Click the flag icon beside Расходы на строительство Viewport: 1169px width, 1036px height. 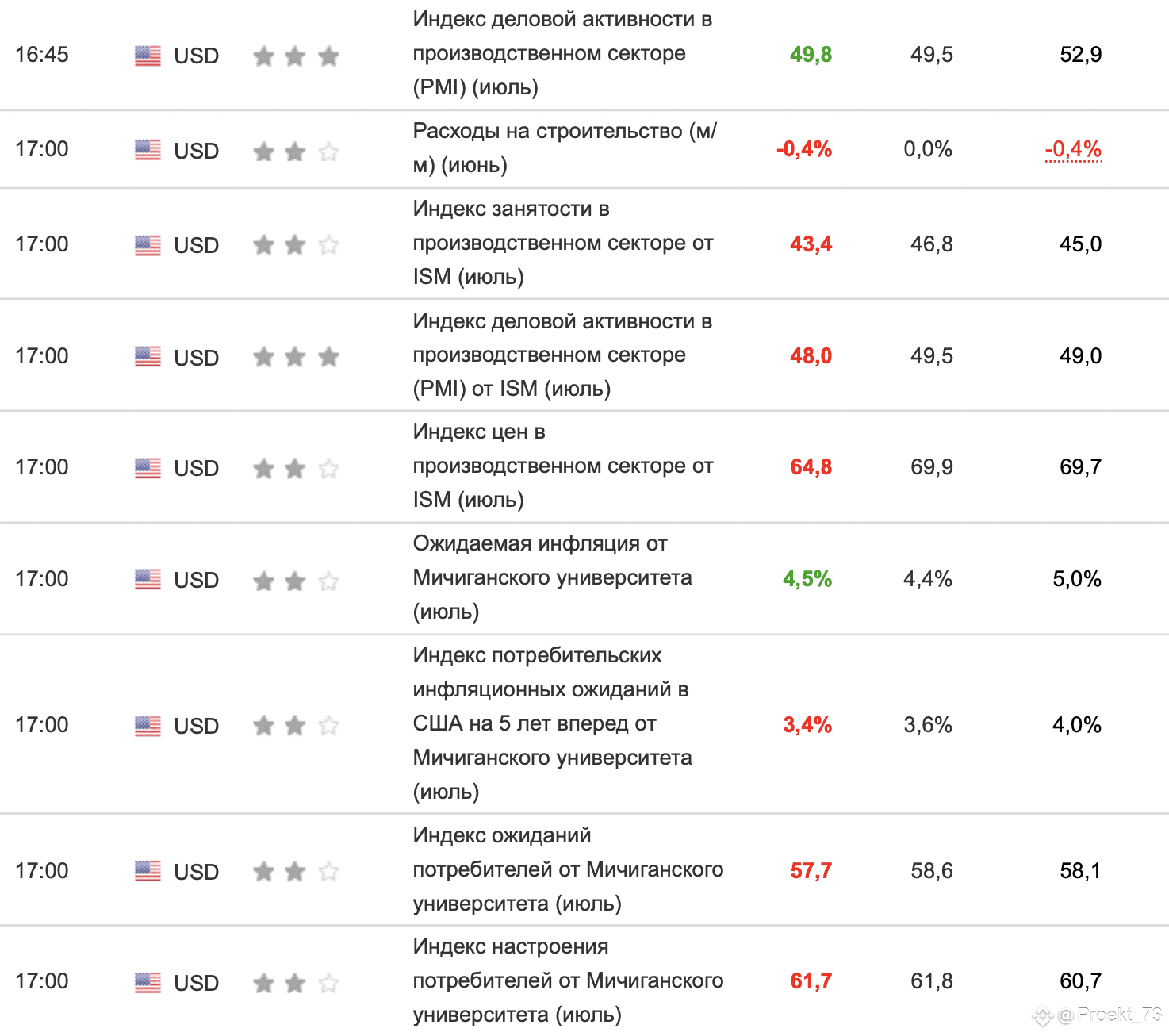(x=148, y=150)
